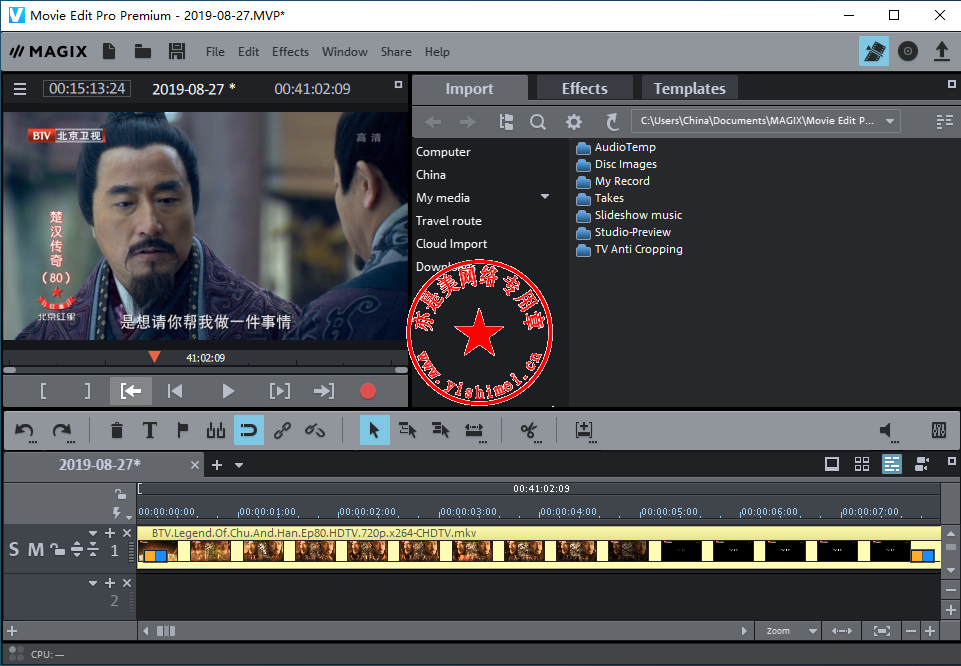Open the File menu
This screenshot has width=961, height=666.
click(x=215, y=52)
